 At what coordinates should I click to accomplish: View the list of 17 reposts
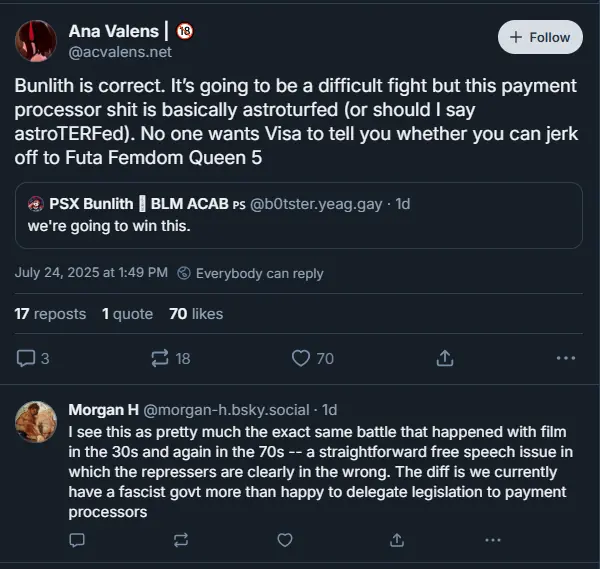click(50, 313)
